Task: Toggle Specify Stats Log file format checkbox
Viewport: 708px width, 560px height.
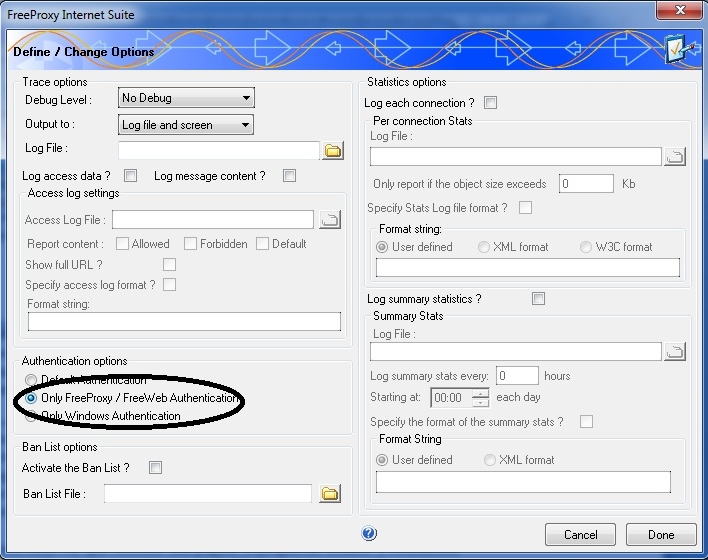Action: coord(525,208)
